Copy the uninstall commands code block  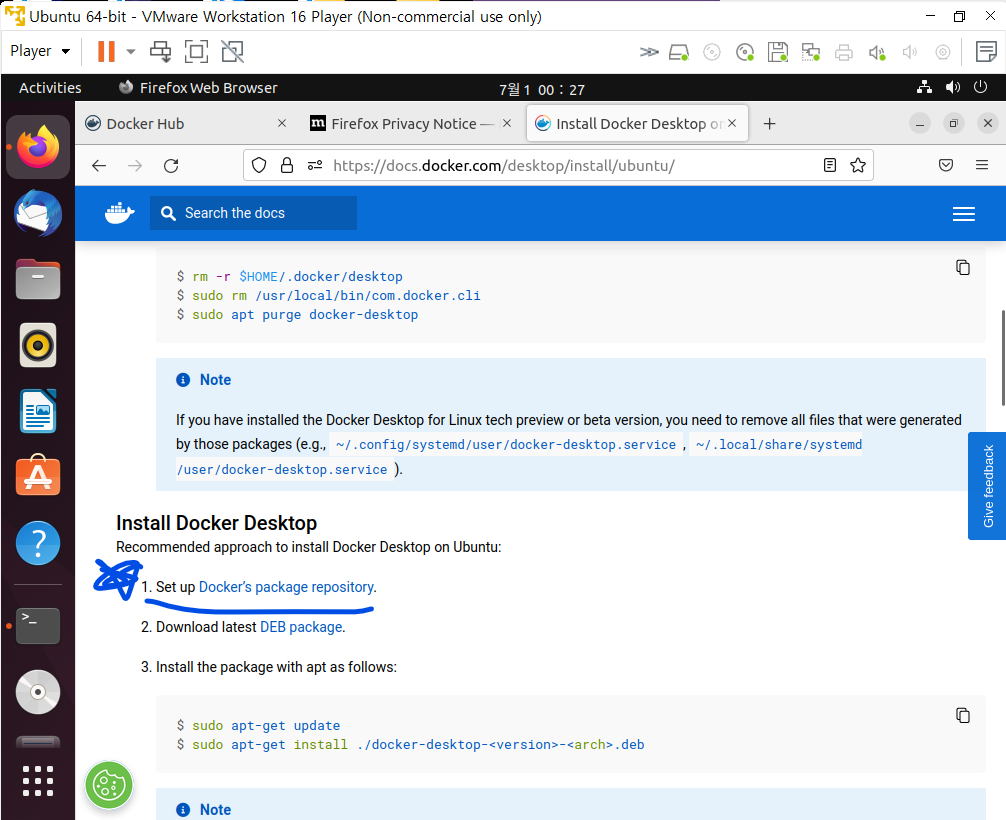coord(962,267)
